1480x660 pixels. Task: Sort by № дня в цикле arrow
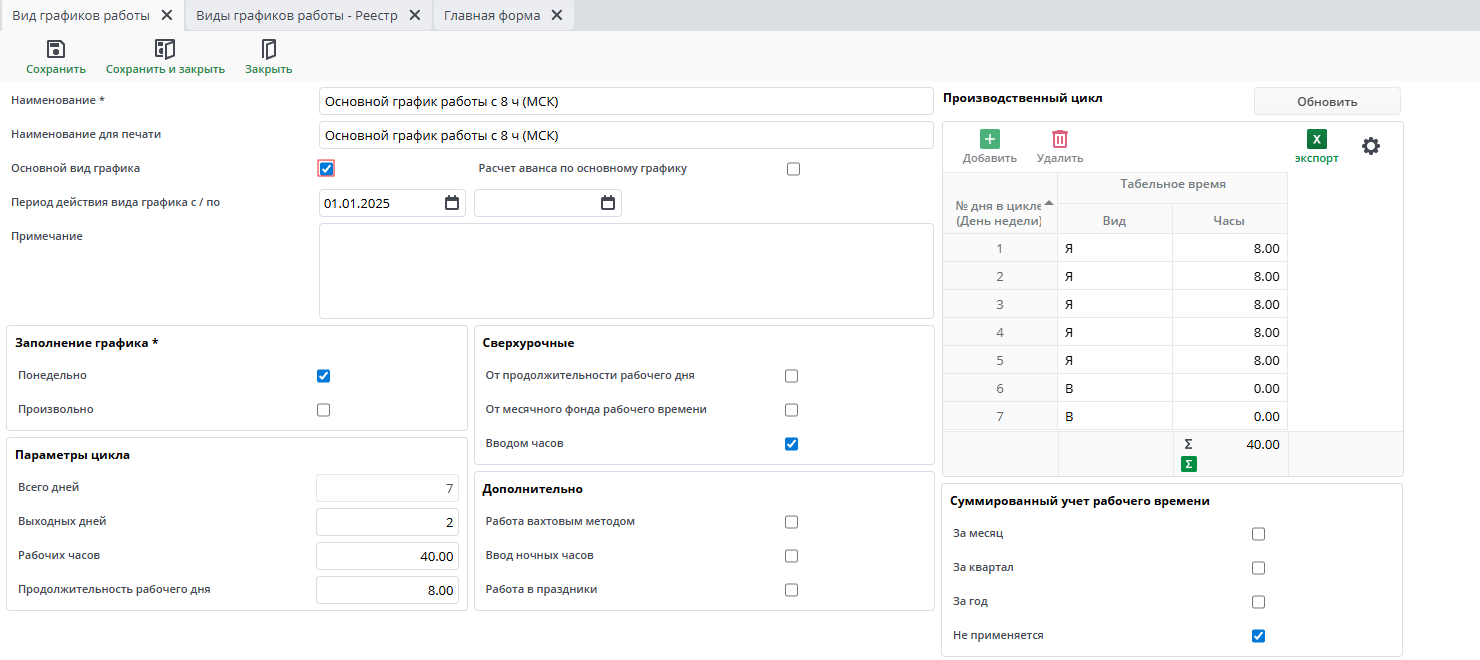[x=1049, y=202]
